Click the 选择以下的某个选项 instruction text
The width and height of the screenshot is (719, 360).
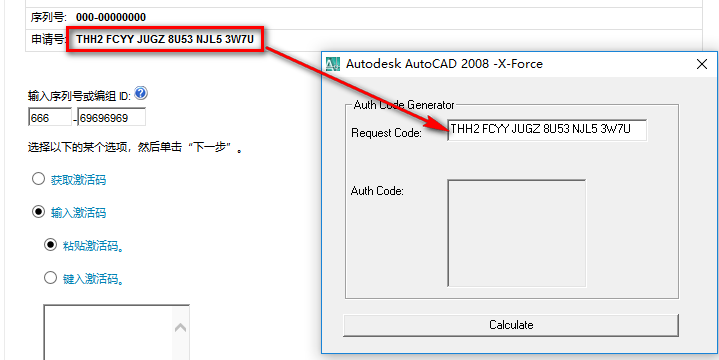click(x=135, y=148)
